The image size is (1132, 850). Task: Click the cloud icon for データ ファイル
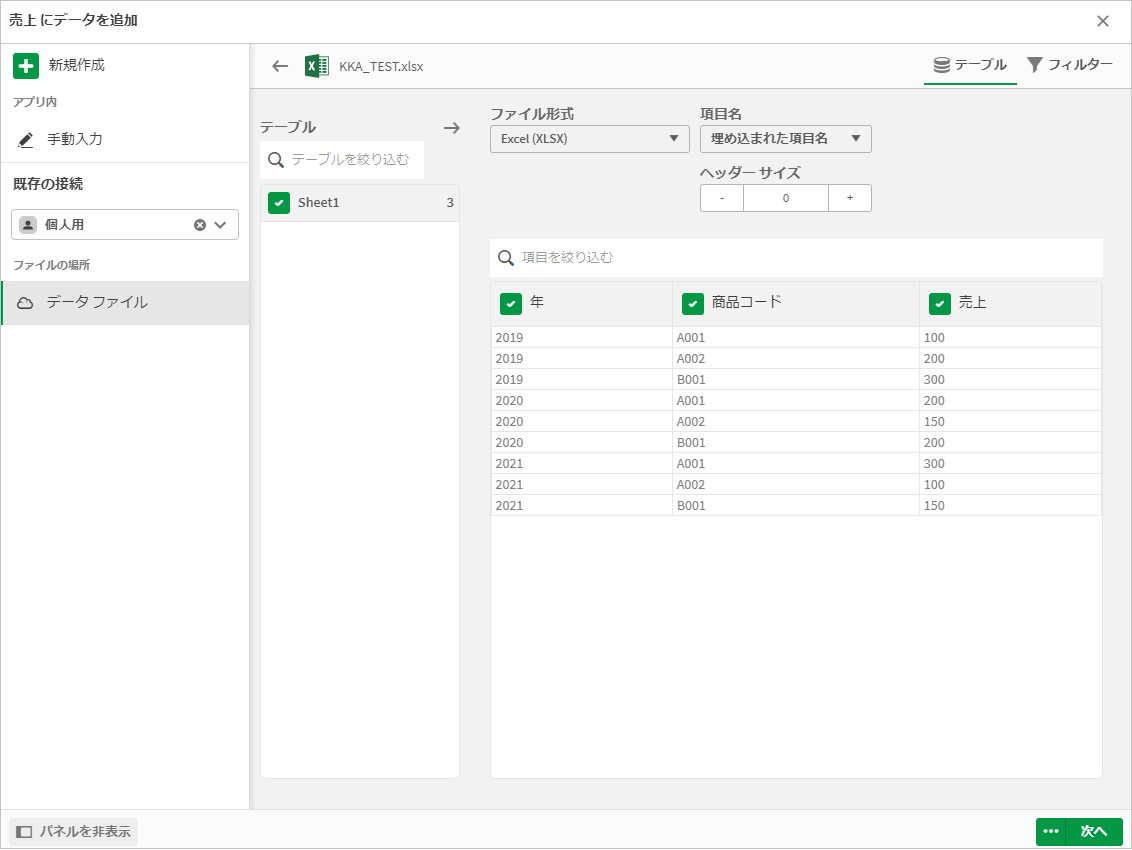coord(26,303)
